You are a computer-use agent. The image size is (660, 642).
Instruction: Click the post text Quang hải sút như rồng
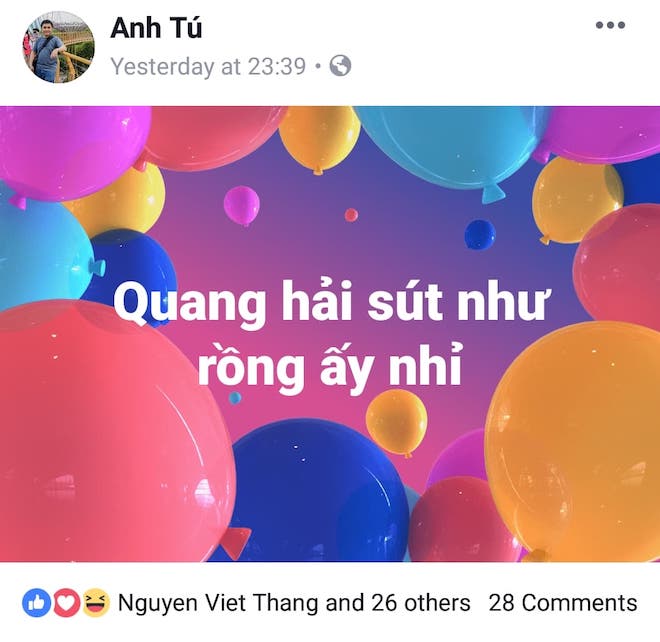[330, 334]
